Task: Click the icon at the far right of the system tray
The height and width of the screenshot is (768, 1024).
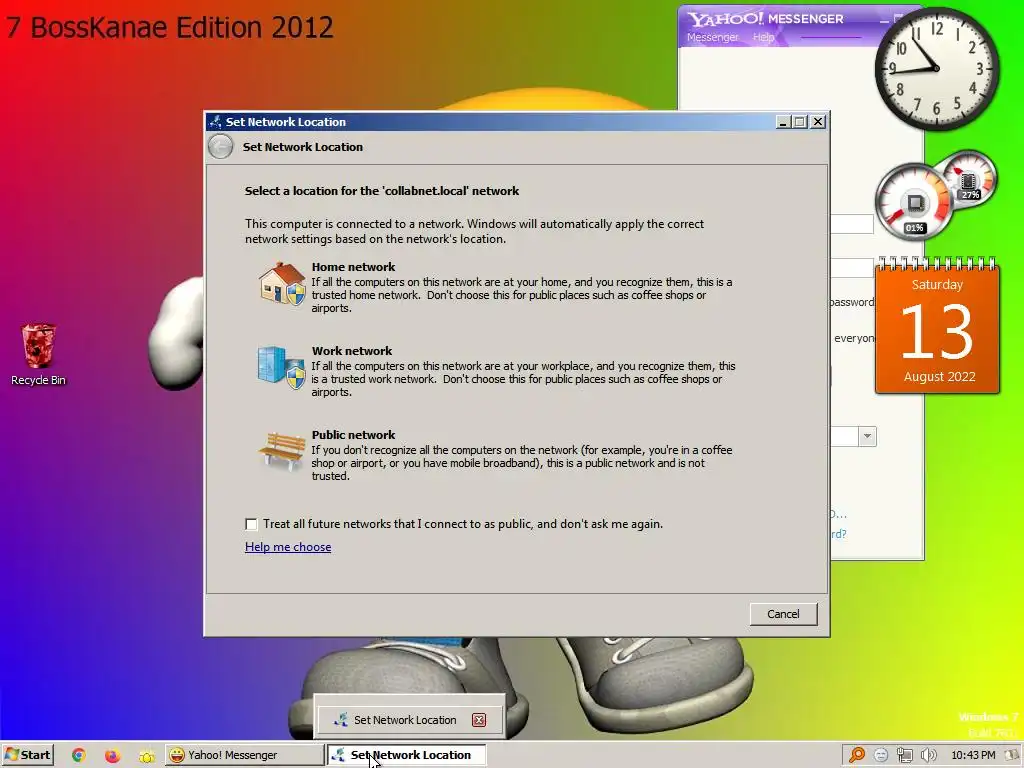Action: 1013,755
